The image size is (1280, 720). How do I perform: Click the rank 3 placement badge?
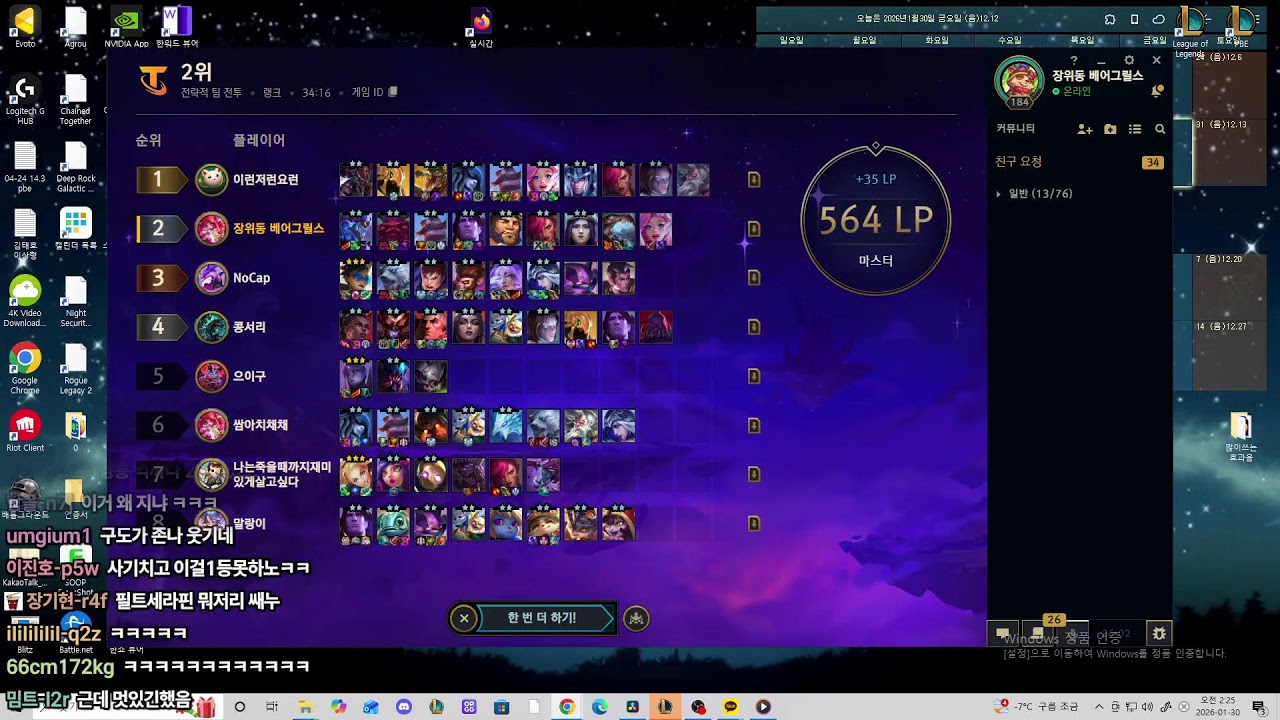[161, 278]
